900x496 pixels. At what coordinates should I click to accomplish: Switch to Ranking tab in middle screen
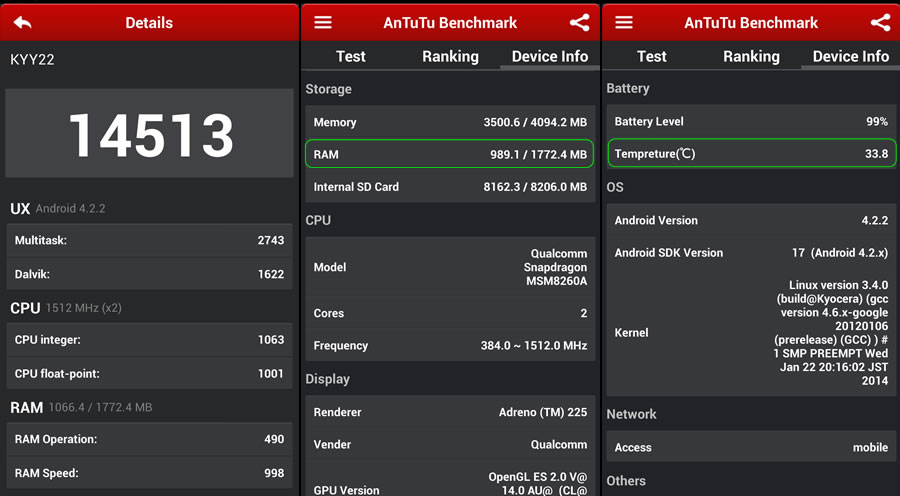click(450, 56)
